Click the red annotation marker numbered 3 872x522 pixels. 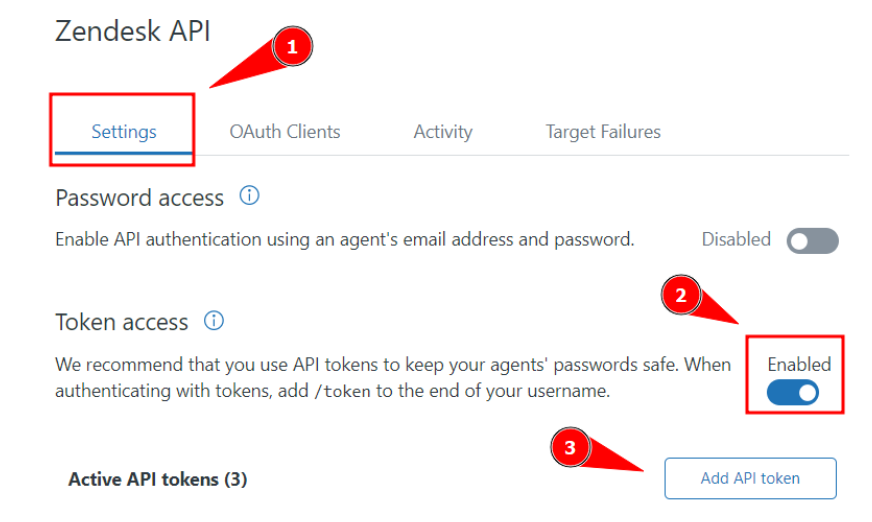570,448
